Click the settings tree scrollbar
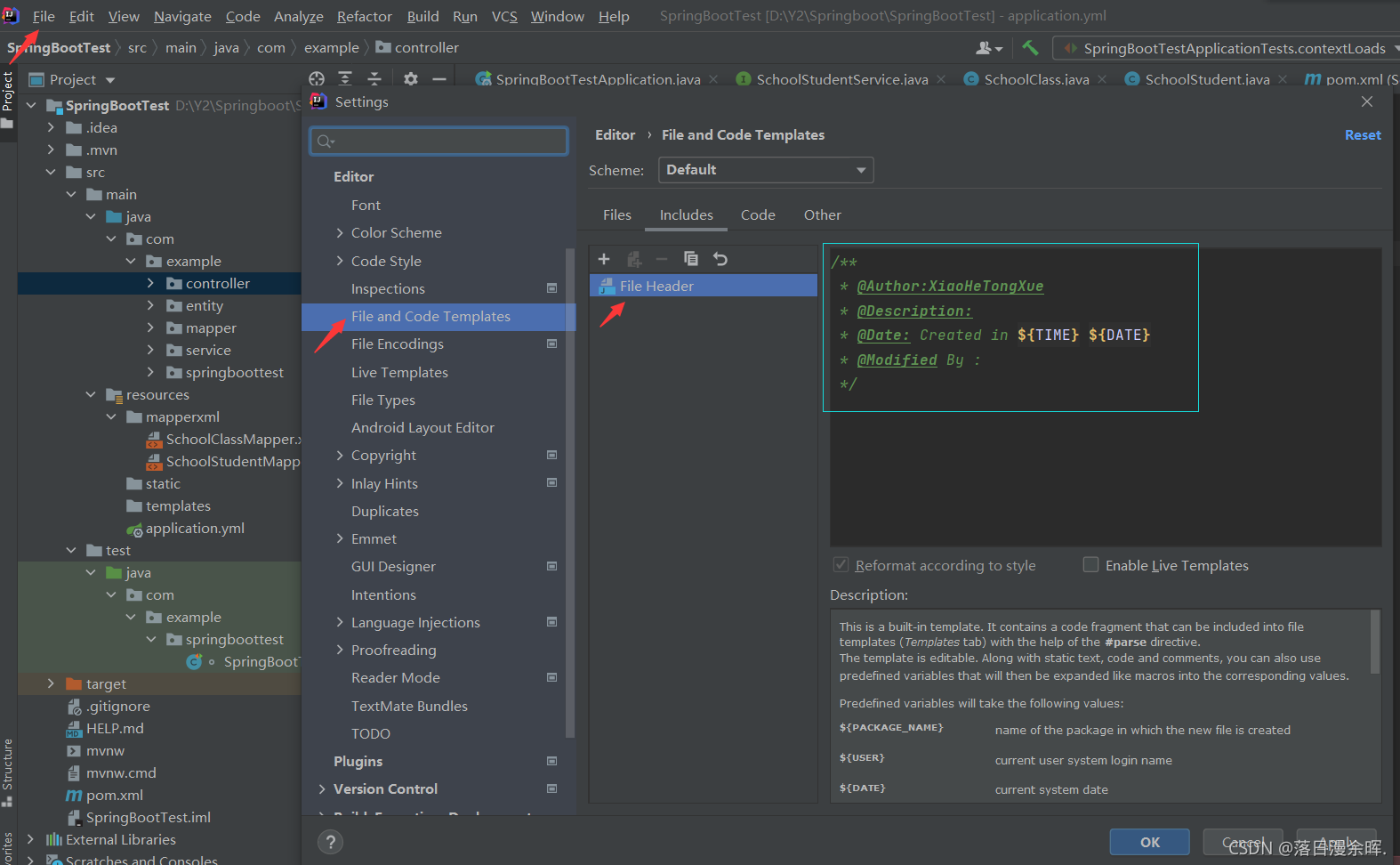 [570, 492]
